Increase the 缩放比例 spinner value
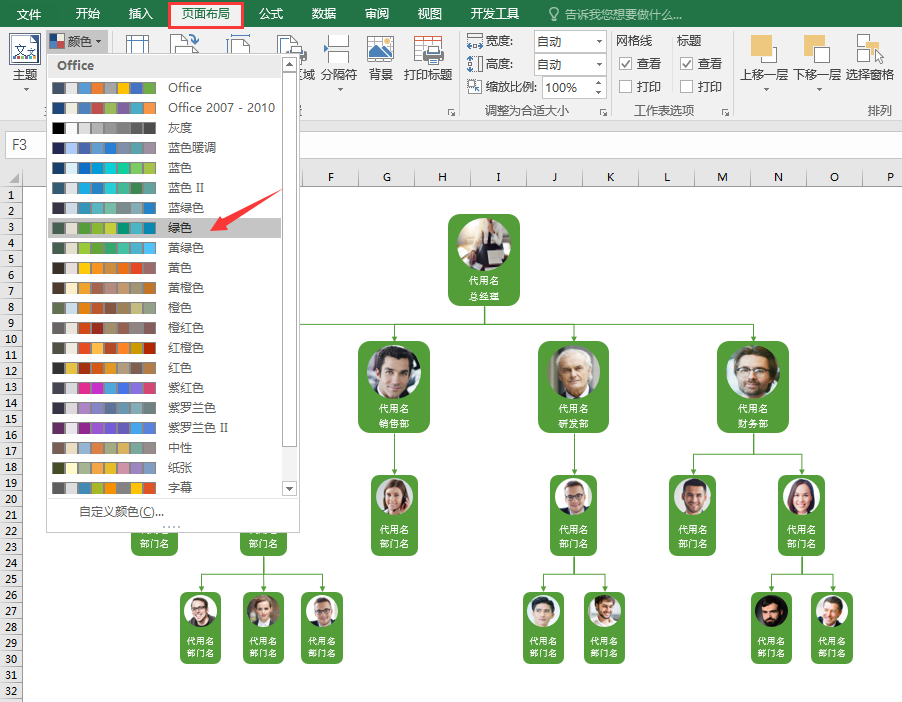The image size is (902, 702). (599, 83)
